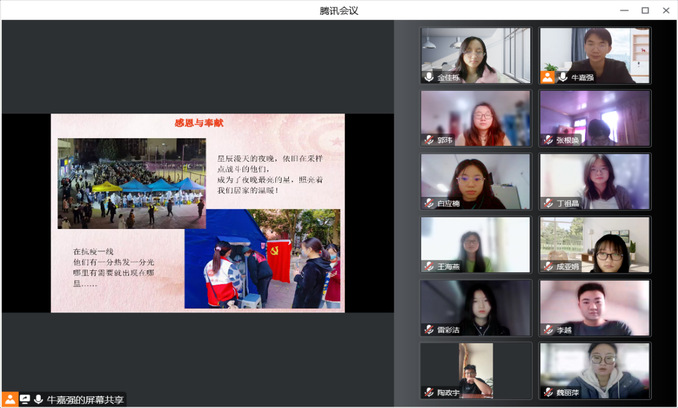Click the shared slide titled 感恩与奉献
The width and height of the screenshot is (678, 408).
pos(198,213)
